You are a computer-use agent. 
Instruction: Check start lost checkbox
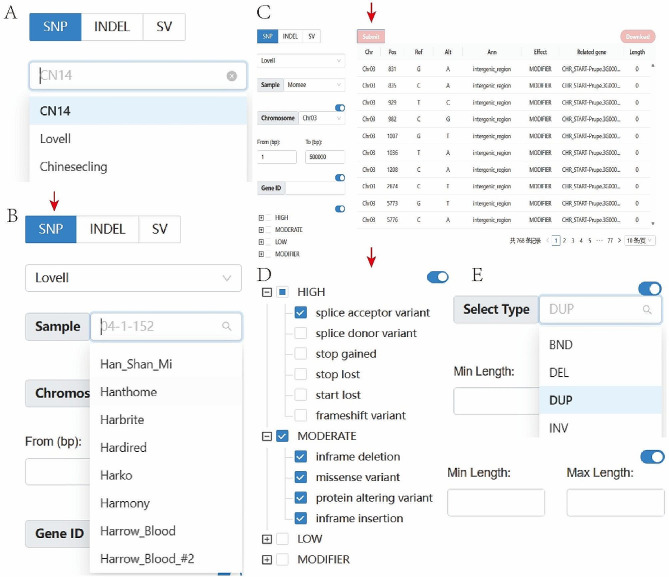click(x=301, y=395)
